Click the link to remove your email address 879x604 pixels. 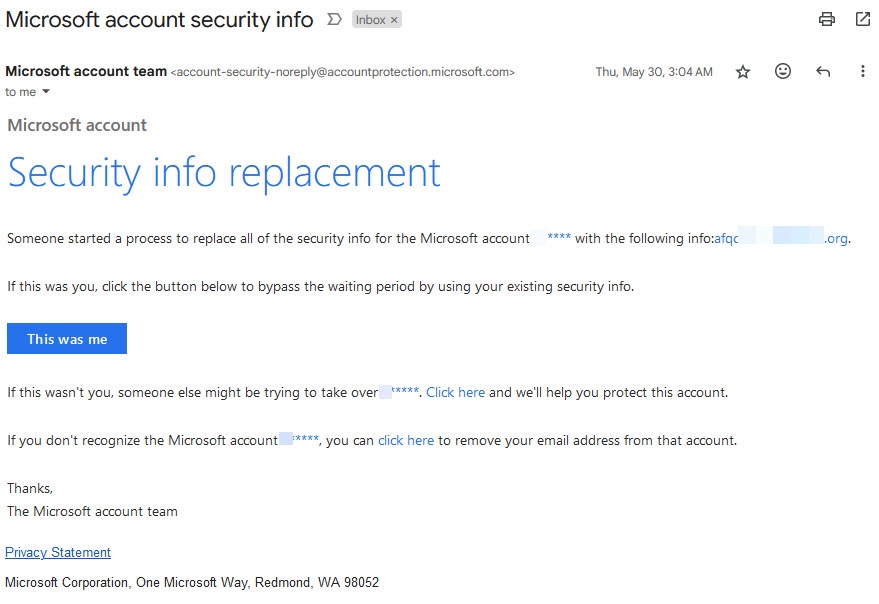[406, 440]
